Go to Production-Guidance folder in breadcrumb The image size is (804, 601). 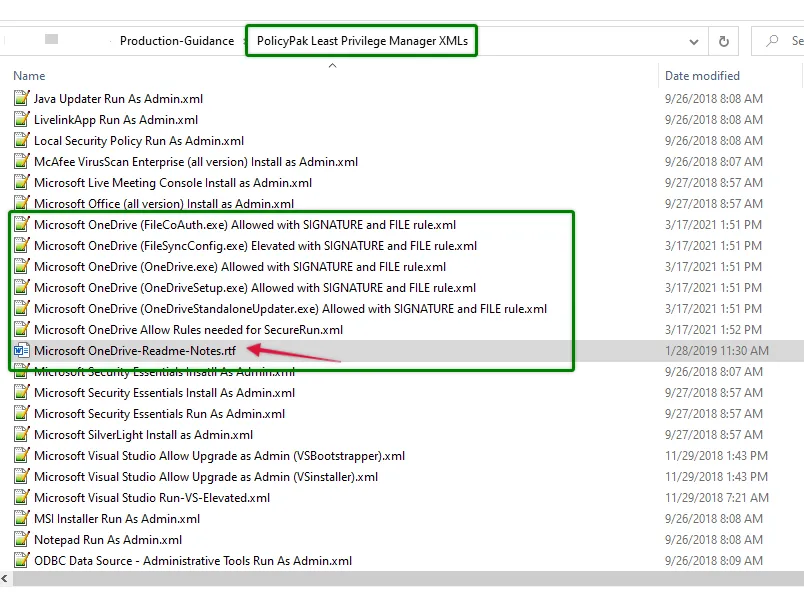176,41
